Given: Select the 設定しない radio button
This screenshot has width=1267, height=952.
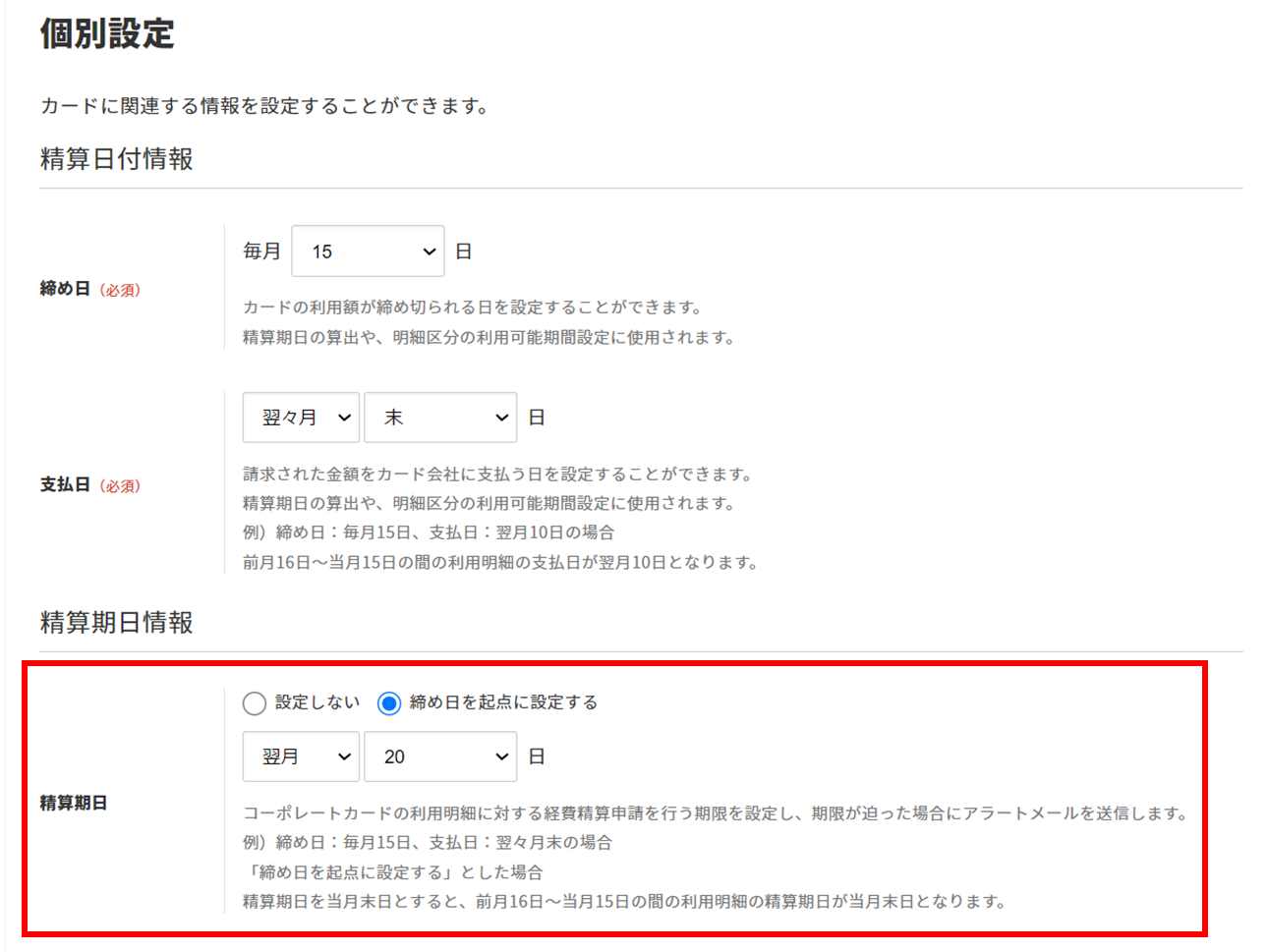Looking at the screenshot, I should coord(255,703).
